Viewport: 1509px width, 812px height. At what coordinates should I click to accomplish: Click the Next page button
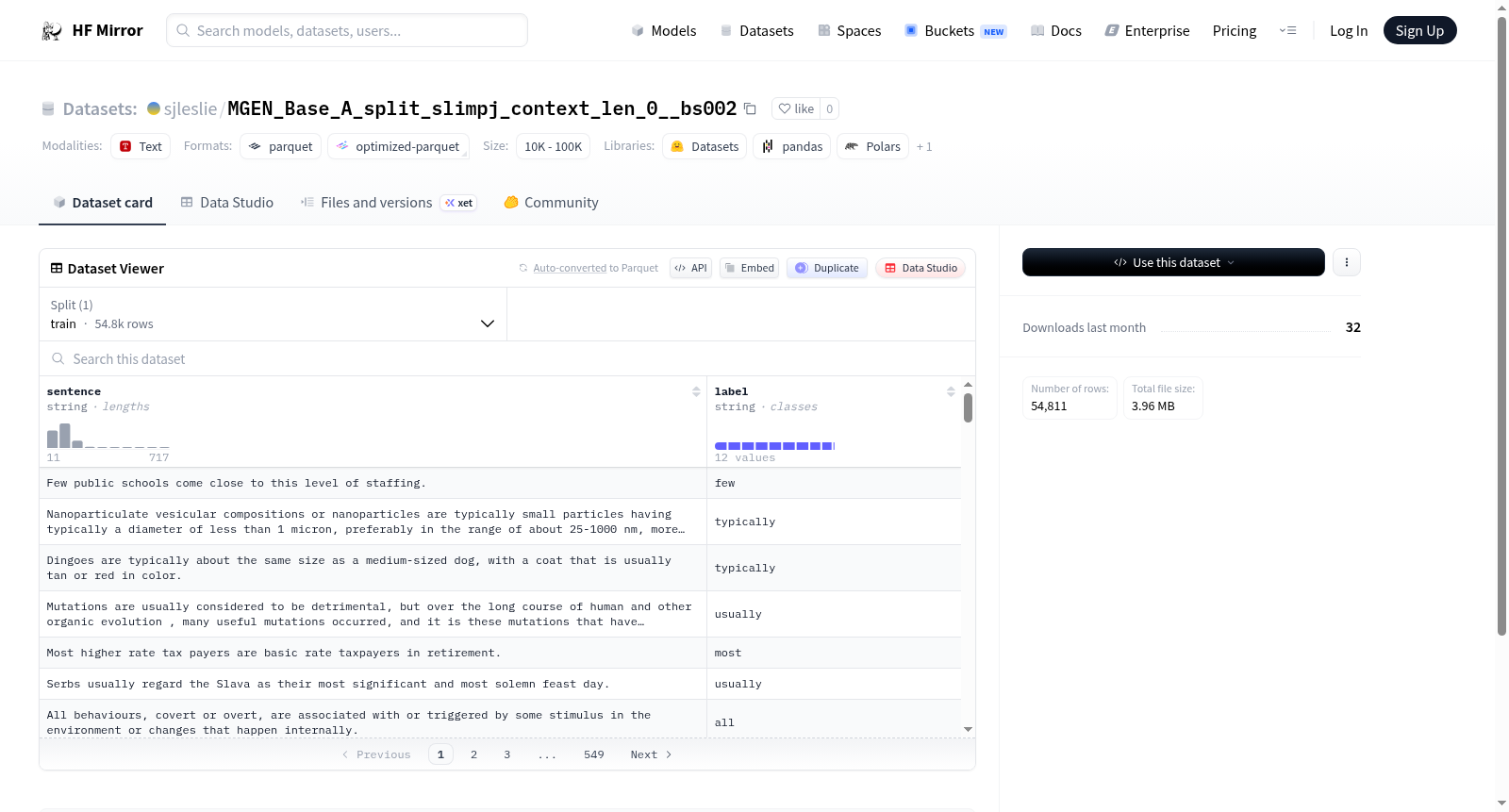pos(651,754)
